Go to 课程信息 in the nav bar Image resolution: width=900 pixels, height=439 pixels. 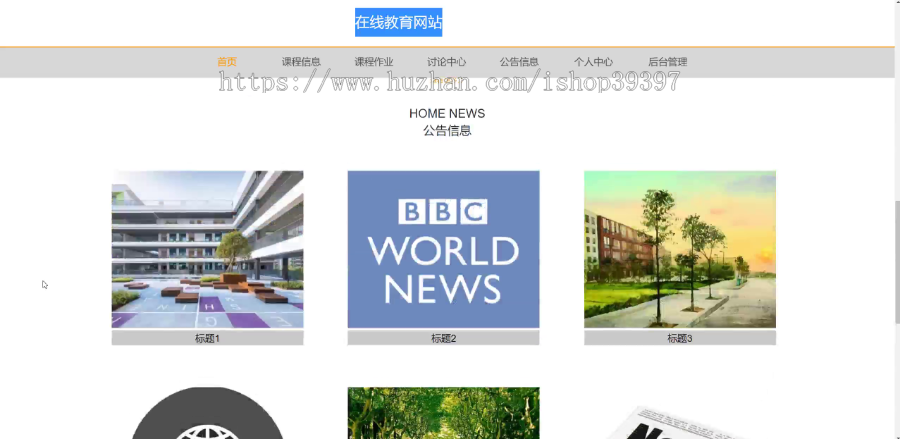pyautogui.click(x=301, y=62)
